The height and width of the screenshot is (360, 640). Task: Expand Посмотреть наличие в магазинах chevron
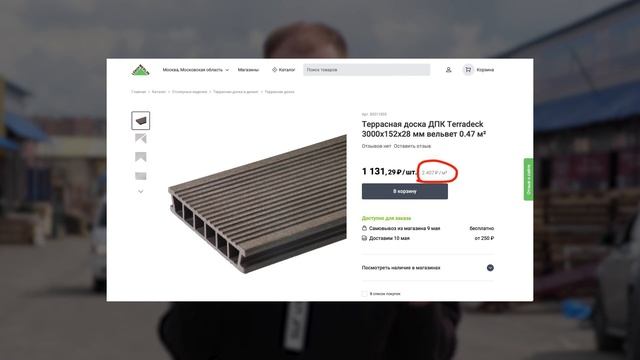[x=490, y=268]
